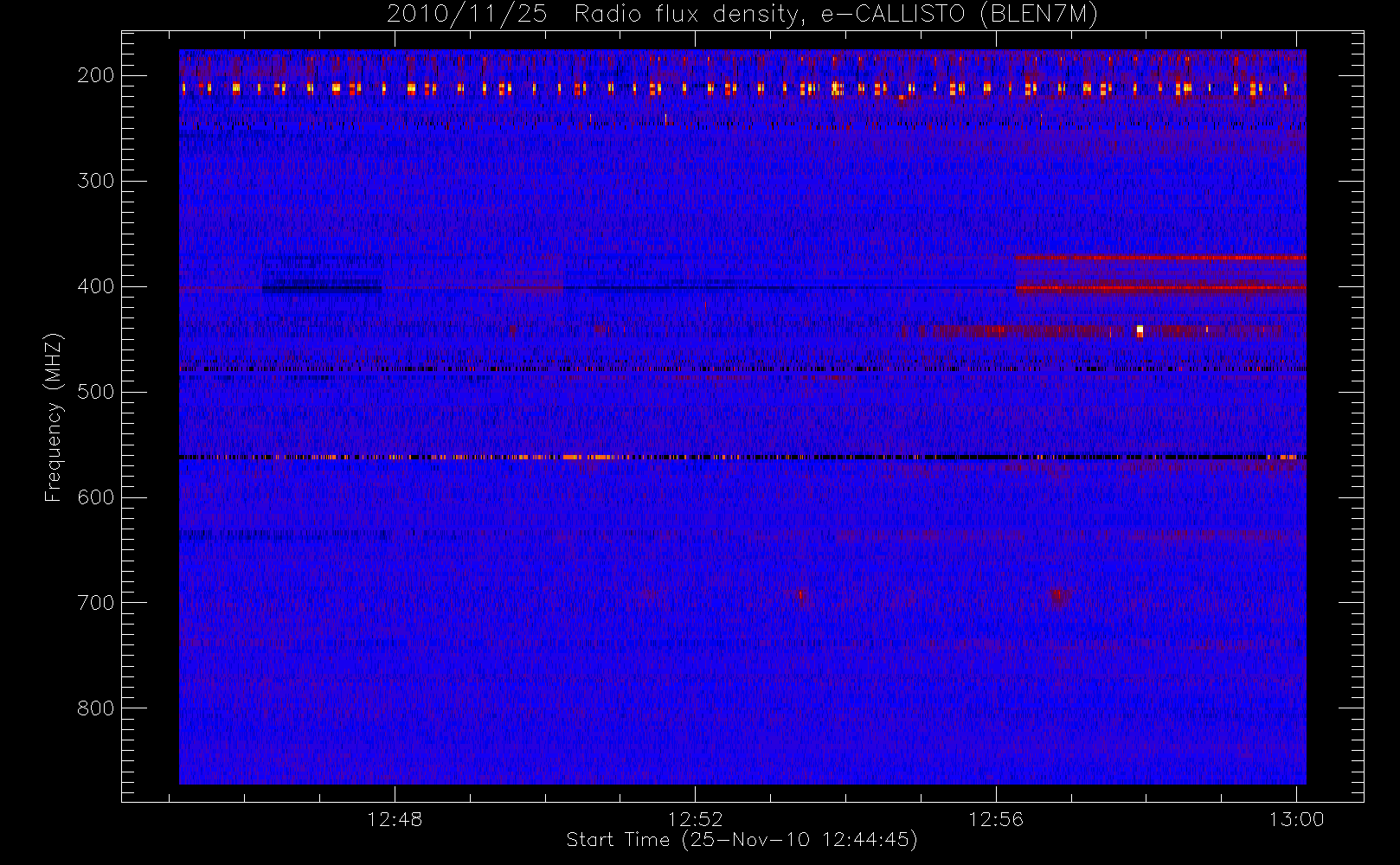
Task: Click the red spot near 700 MHz after 12:56
Action: point(1057,595)
